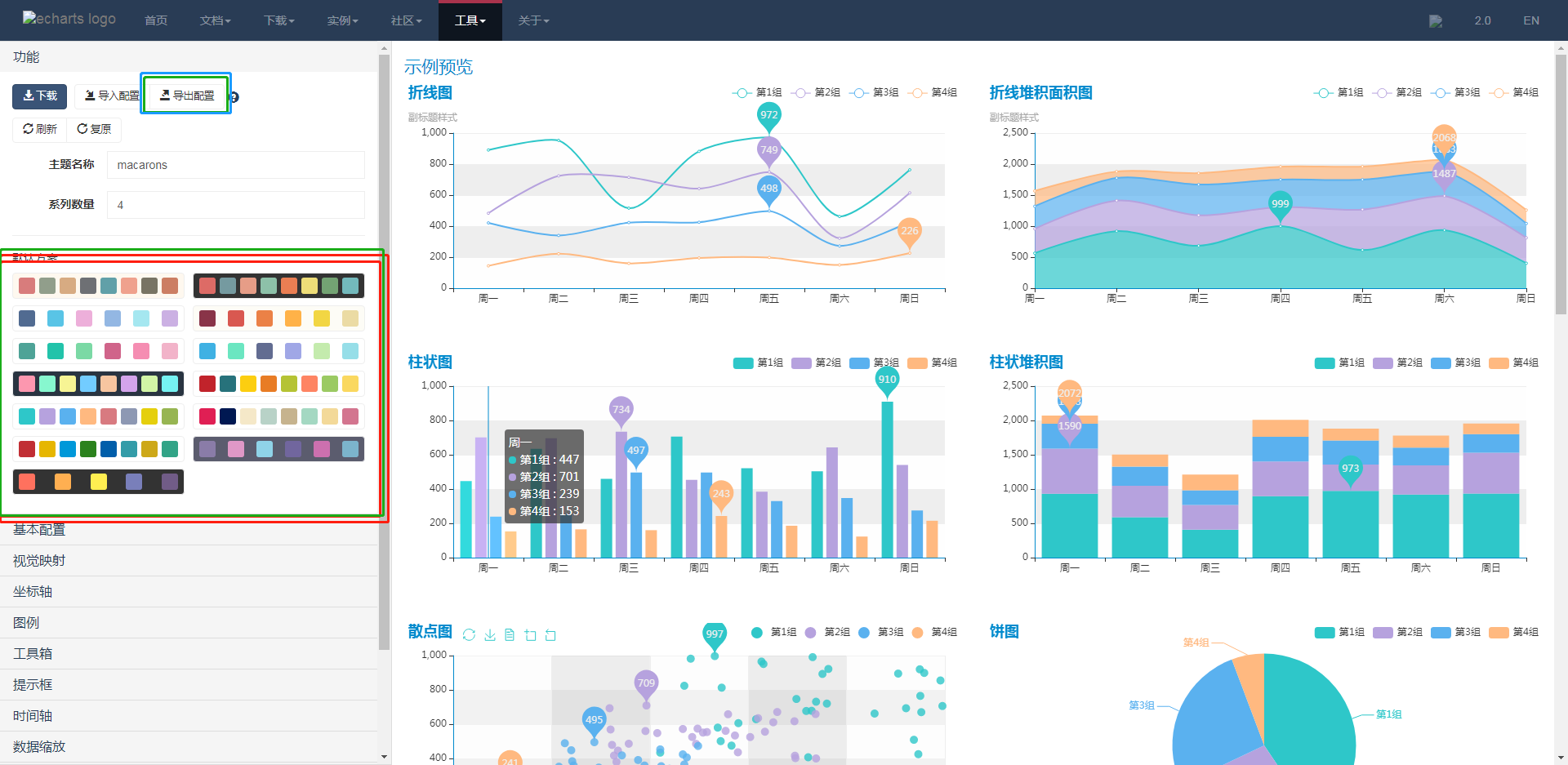Toggle 第3组 legend in the stacked area chart
1568x765 pixels.
pos(1456,93)
